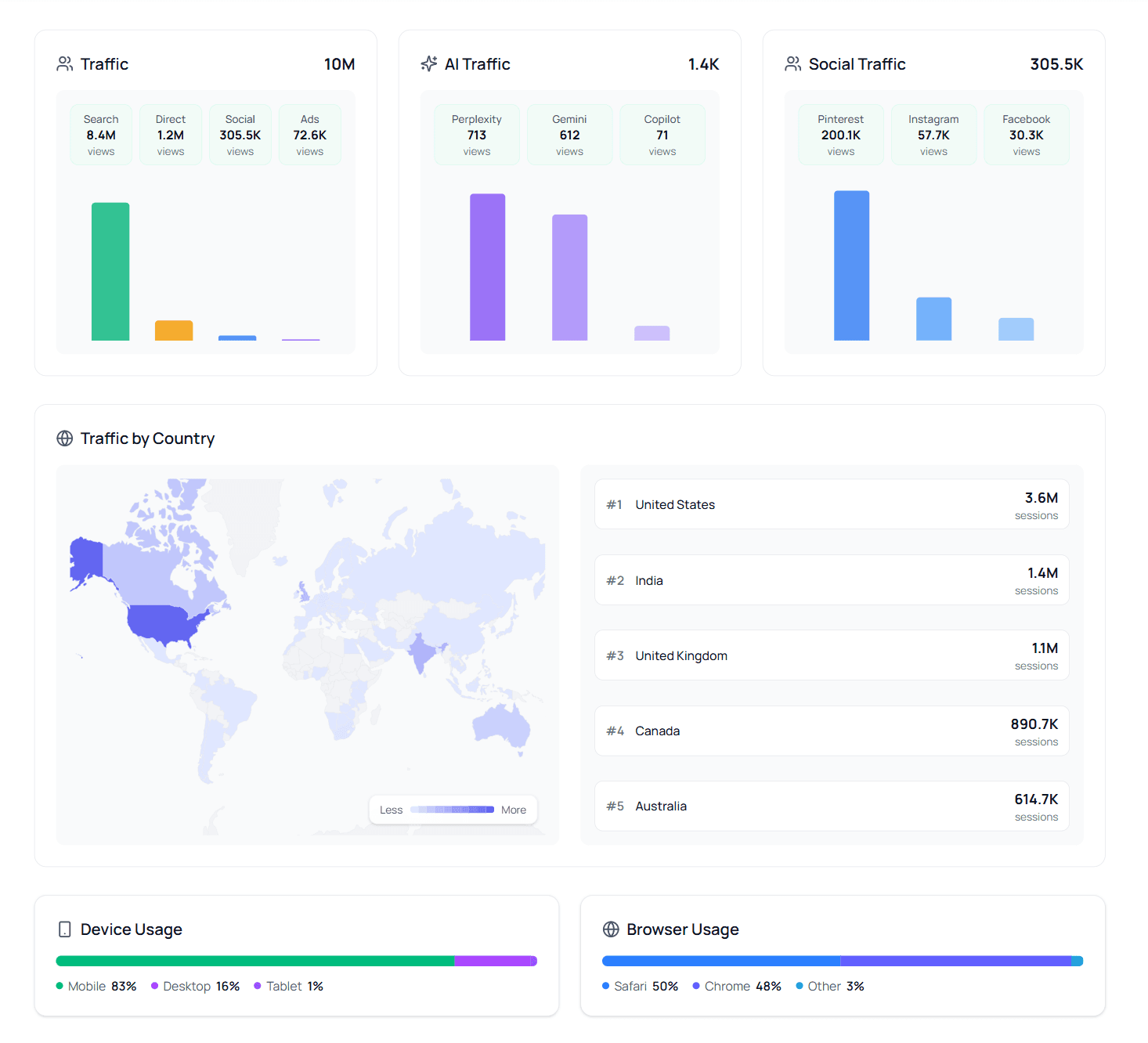
Task: Click the India sessions entry
Action: pos(832,579)
